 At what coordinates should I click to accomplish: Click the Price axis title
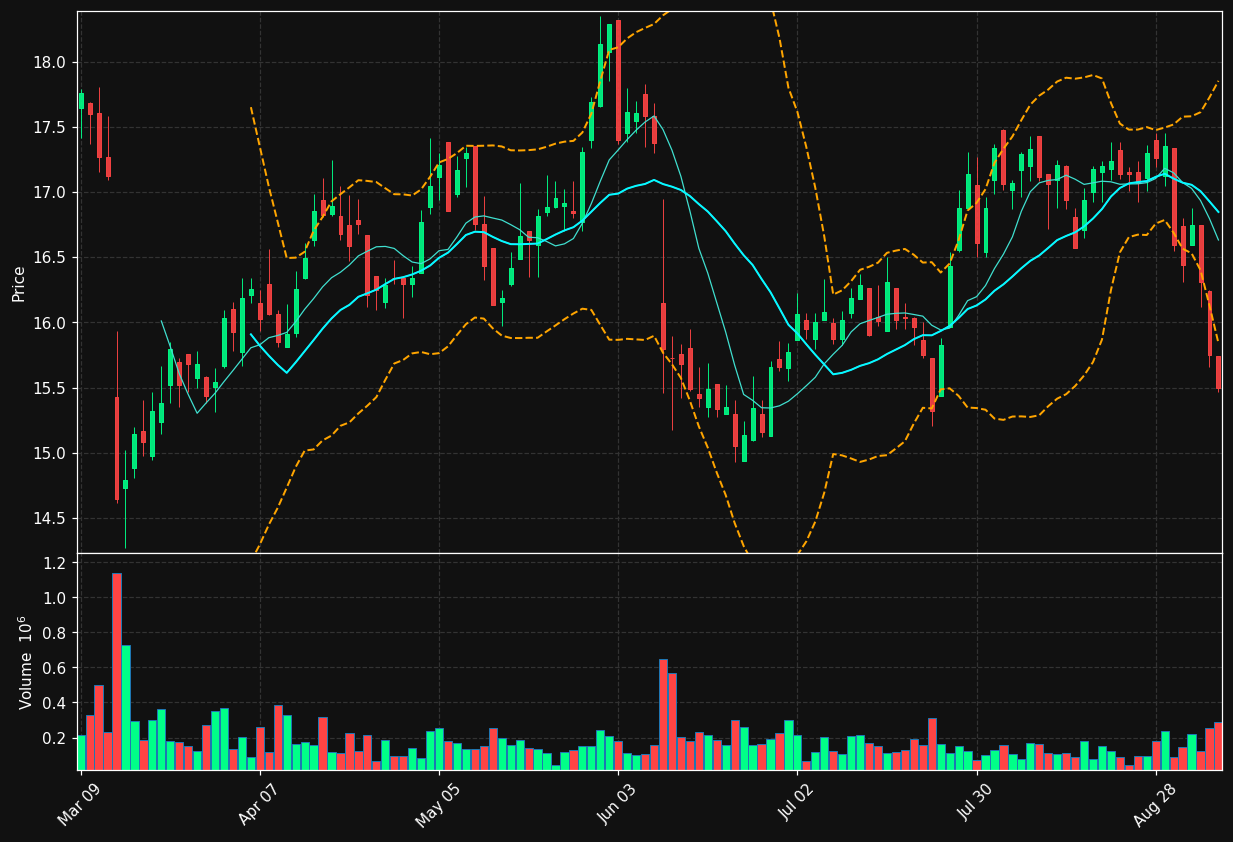(19, 283)
